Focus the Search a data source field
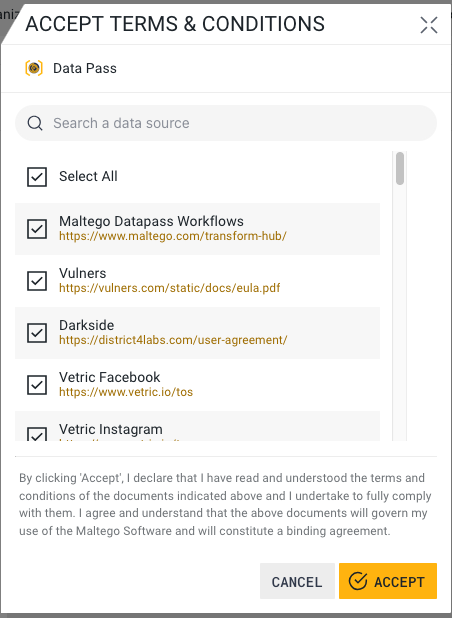452x618 pixels. (x=226, y=123)
